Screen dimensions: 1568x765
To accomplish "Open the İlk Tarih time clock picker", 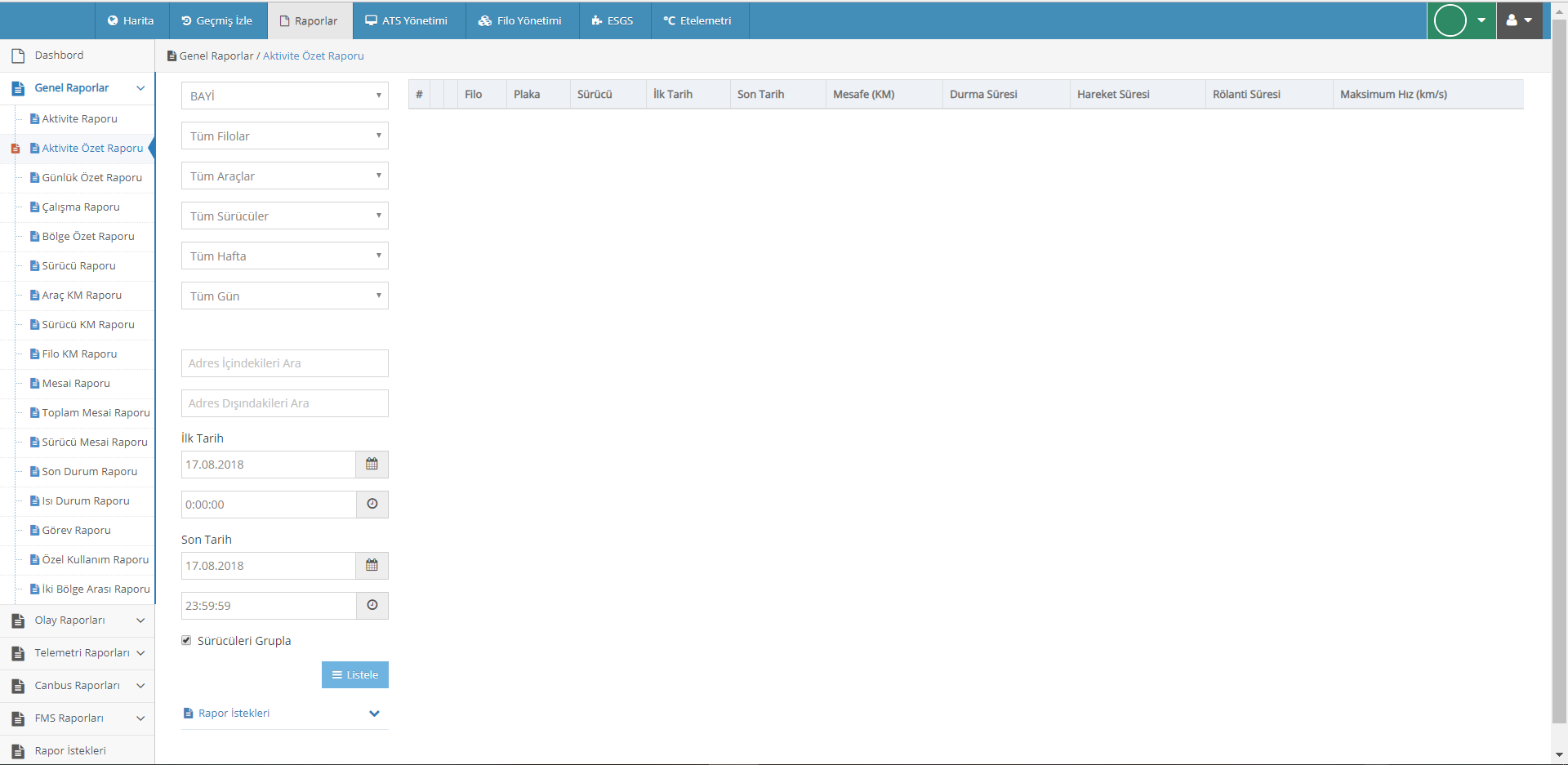I will point(372,505).
